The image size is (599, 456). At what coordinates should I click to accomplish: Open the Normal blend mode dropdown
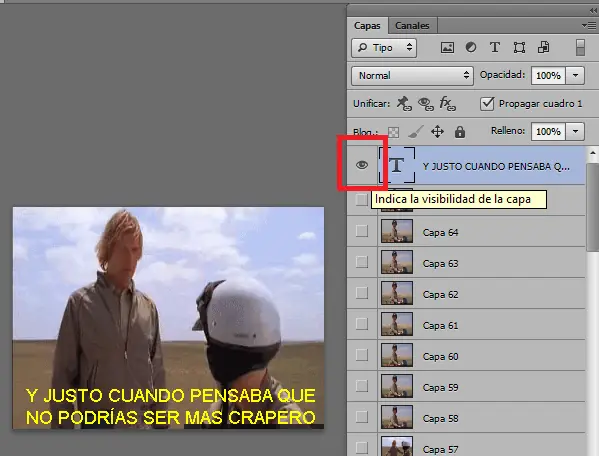412,76
